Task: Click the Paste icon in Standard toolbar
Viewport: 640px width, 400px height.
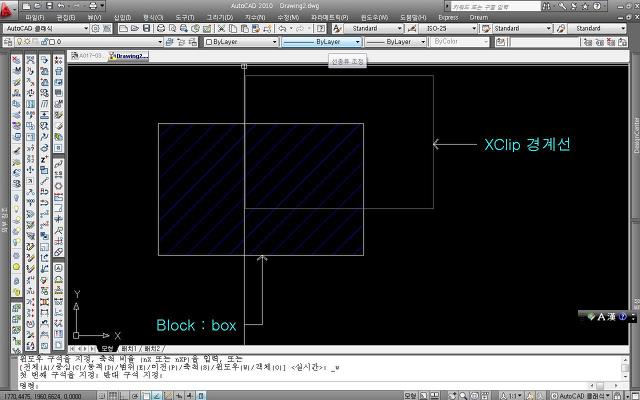Action: pyautogui.click(x=244, y=28)
